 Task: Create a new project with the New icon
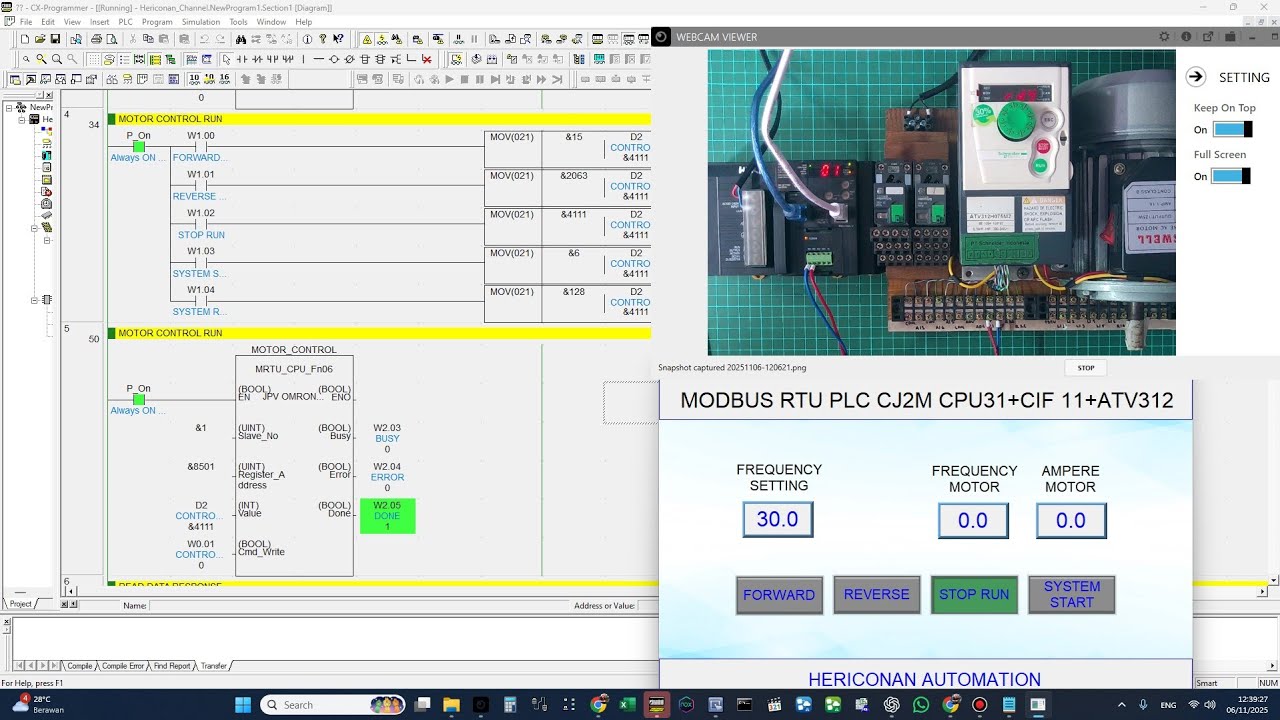pyautogui.click(x=25, y=39)
